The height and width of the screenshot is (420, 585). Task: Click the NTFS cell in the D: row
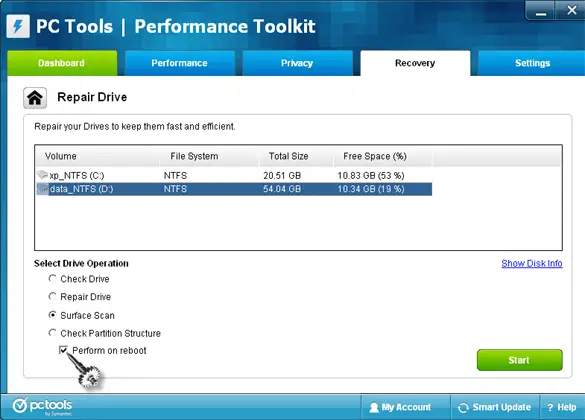(175, 189)
